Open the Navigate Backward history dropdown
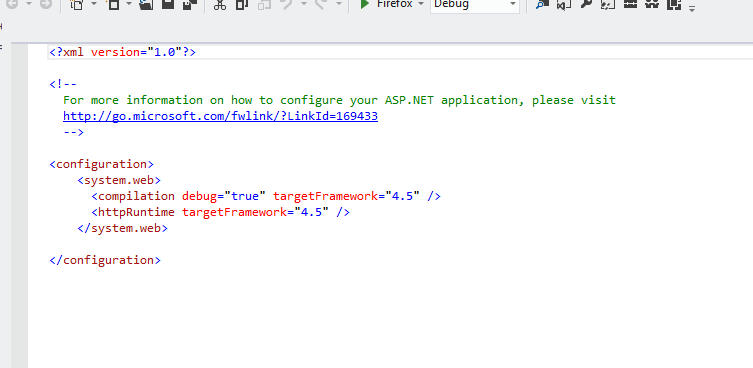 [28, 4]
